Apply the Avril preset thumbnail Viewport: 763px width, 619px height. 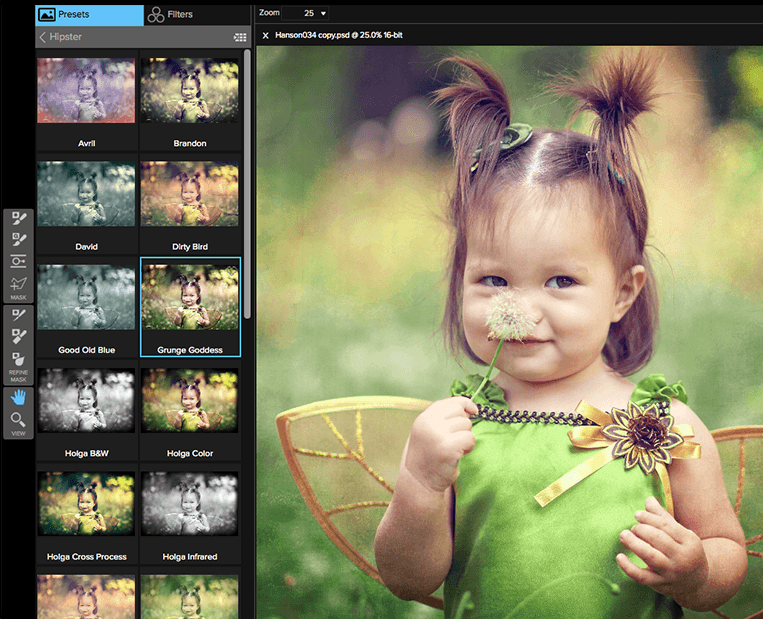click(x=86, y=91)
